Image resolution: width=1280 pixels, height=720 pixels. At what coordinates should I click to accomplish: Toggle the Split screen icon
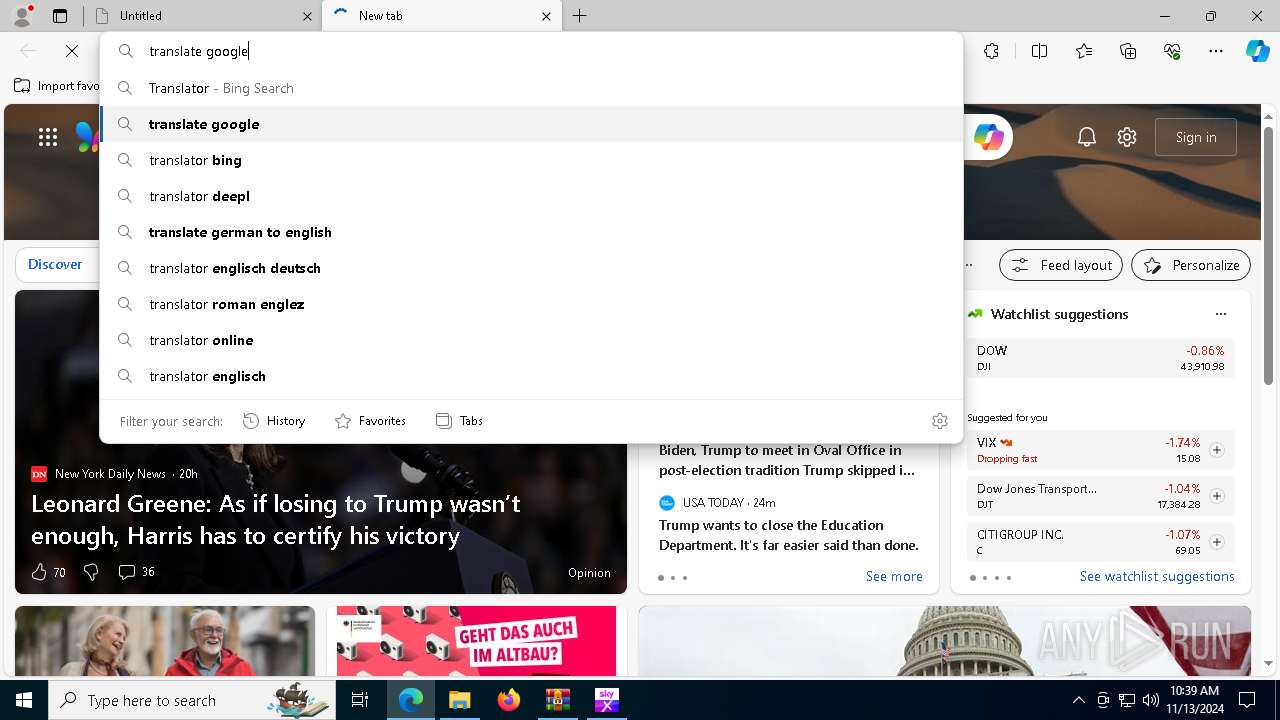1039,51
